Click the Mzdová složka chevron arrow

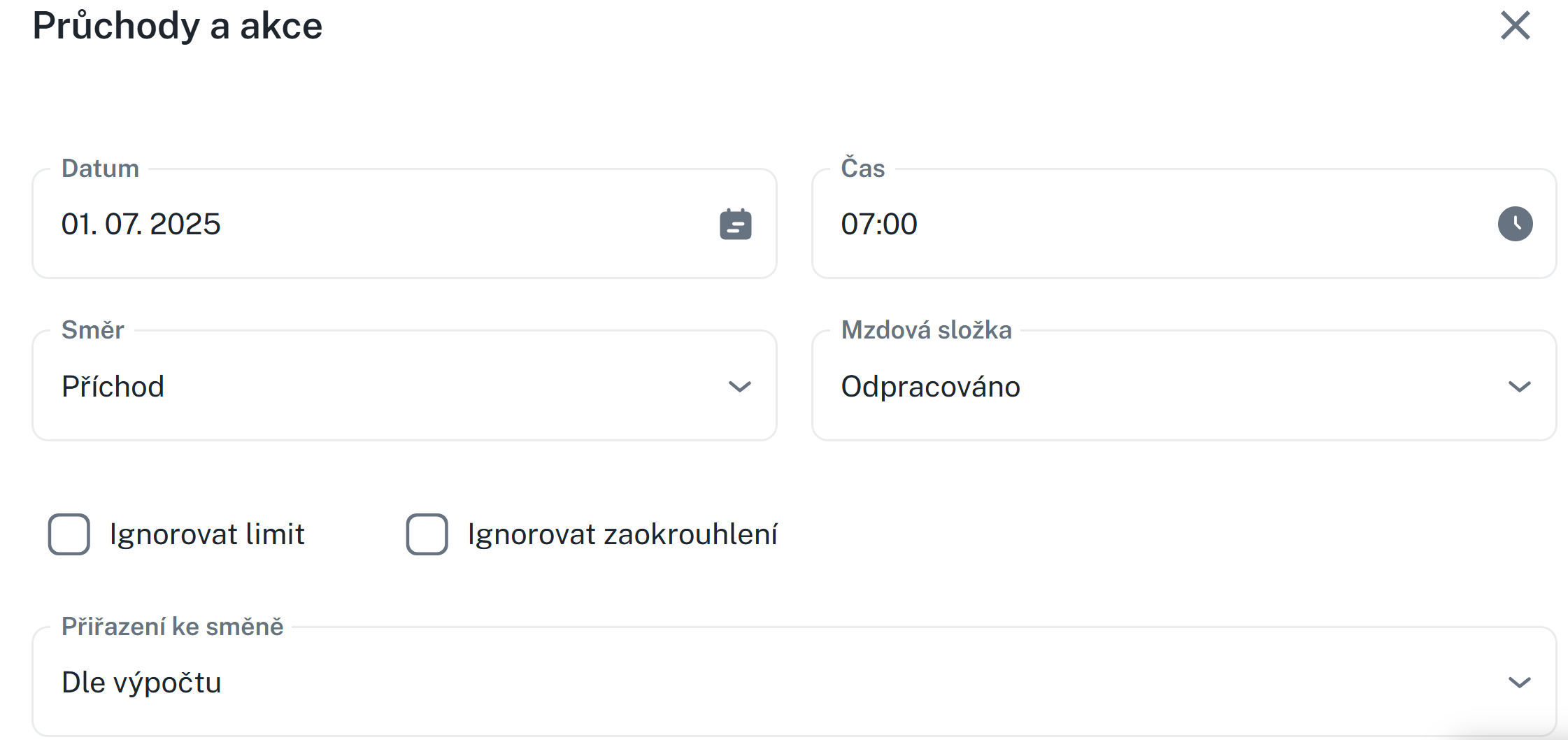1519,387
